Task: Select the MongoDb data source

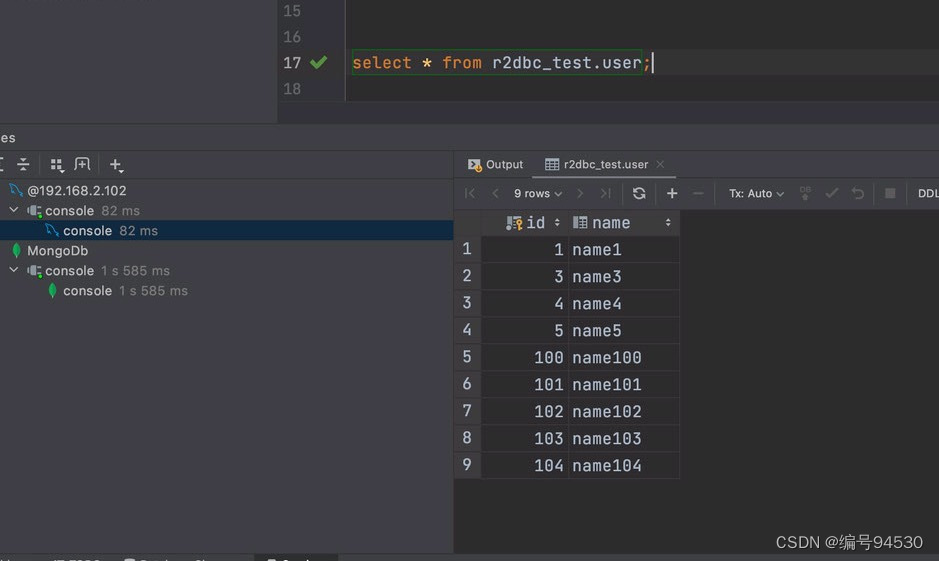Action: point(57,250)
